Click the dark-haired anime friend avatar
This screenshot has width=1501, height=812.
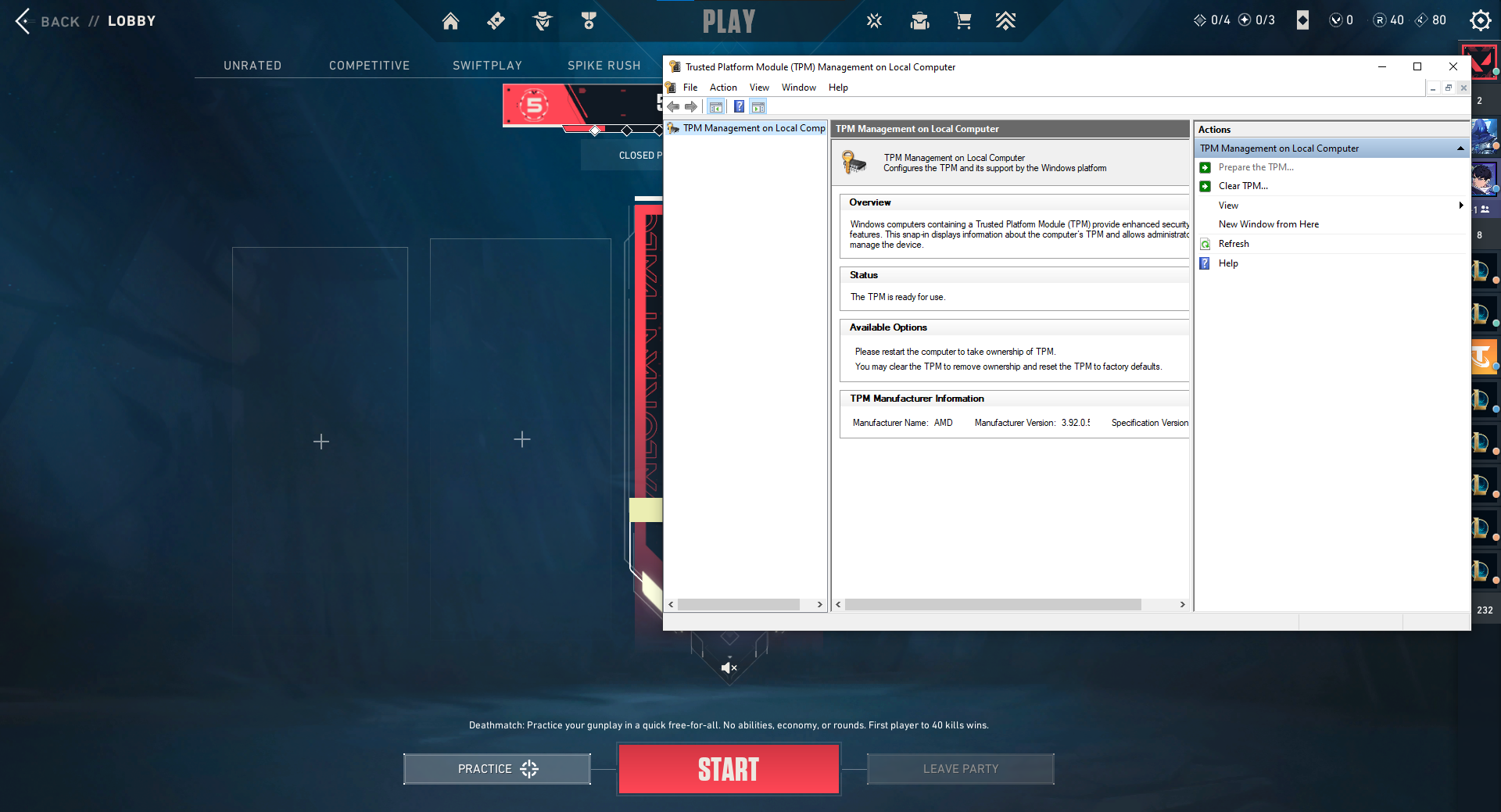pyautogui.click(x=1485, y=179)
